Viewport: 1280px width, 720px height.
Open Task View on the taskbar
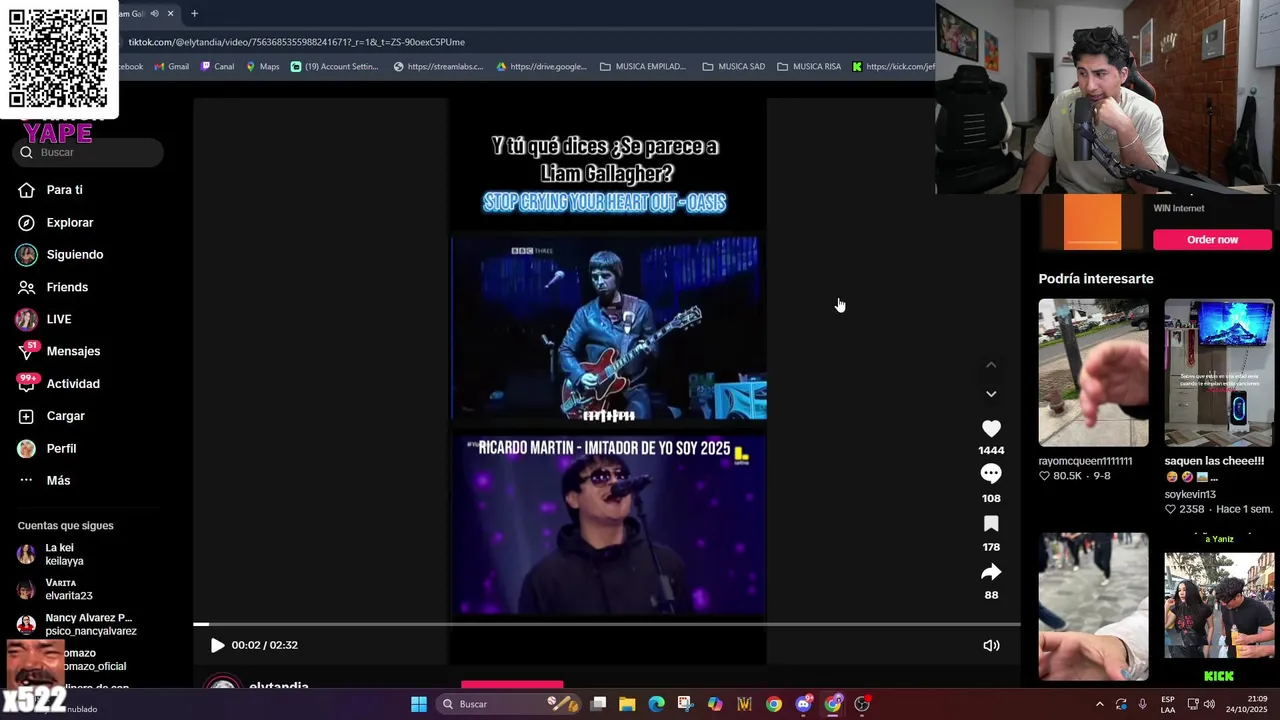click(x=598, y=704)
